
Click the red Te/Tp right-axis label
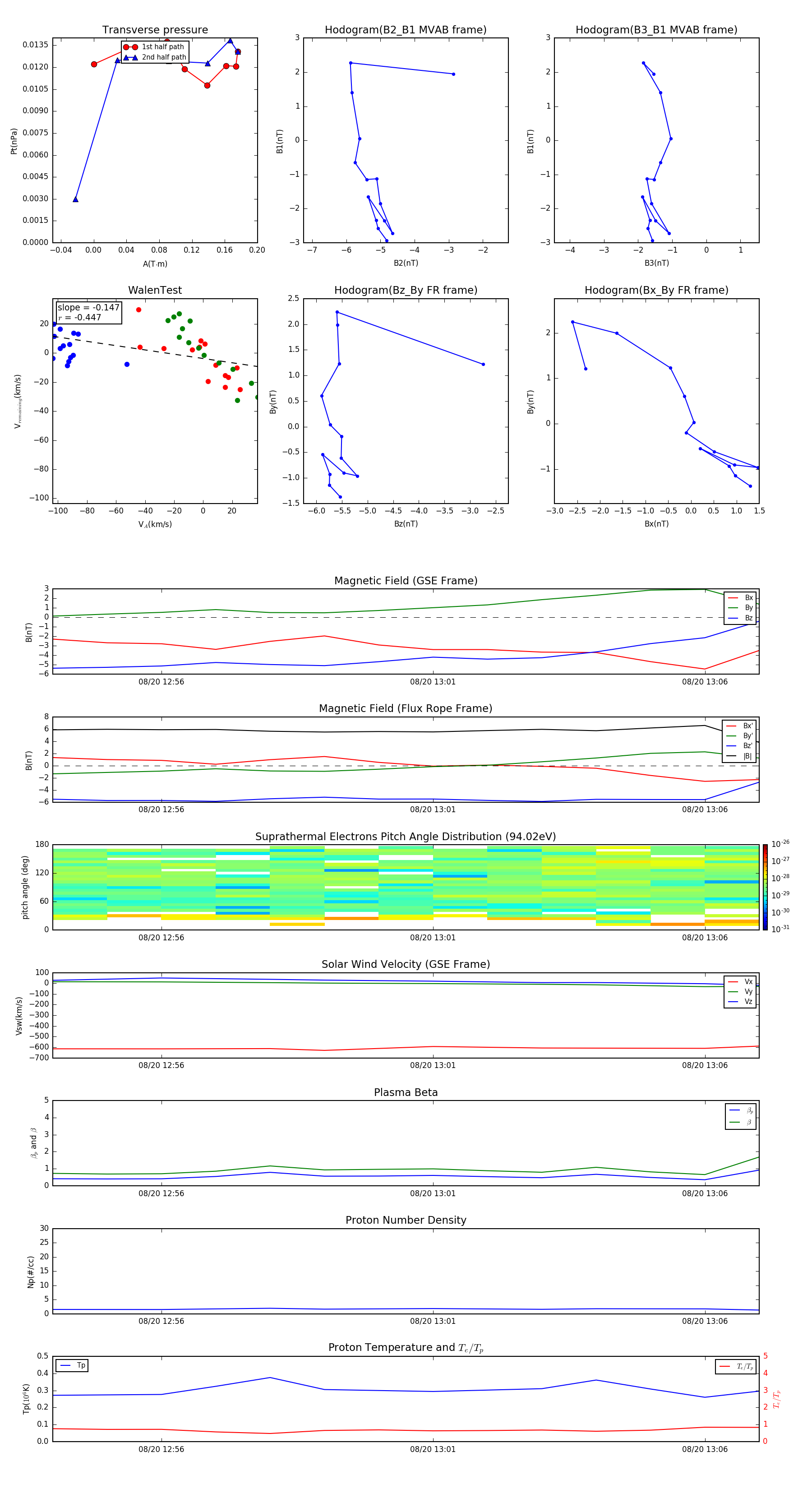point(776,1399)
